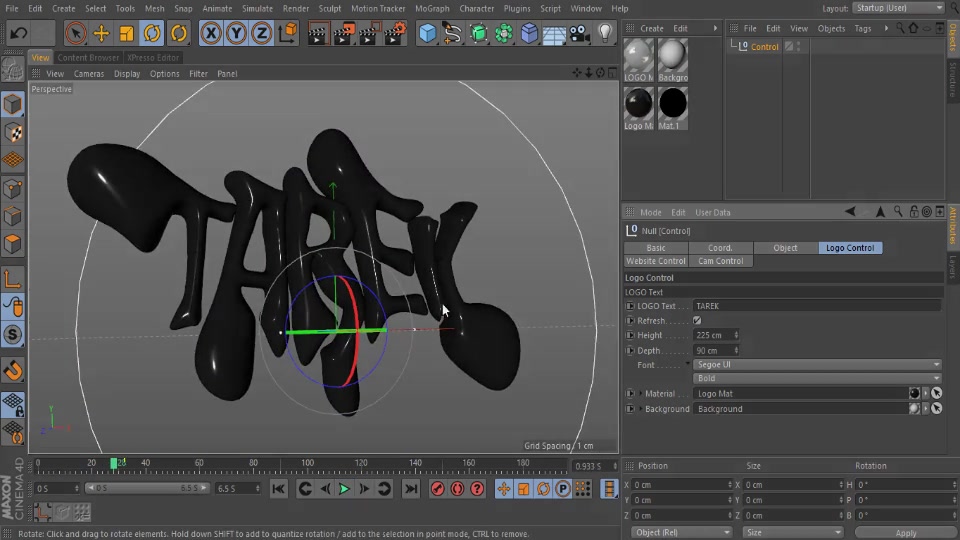Expand the Background link arrow
Viewport: 960px width, 540px height.
tap(641, 409)
